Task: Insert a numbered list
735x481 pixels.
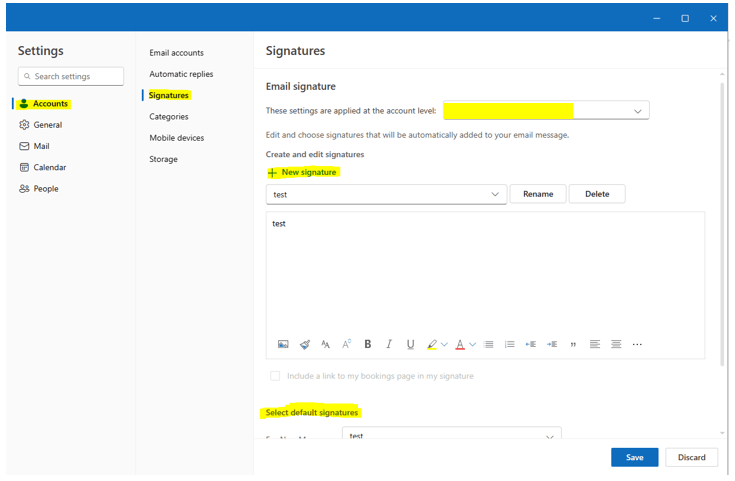Action: [x=510, y=345]
